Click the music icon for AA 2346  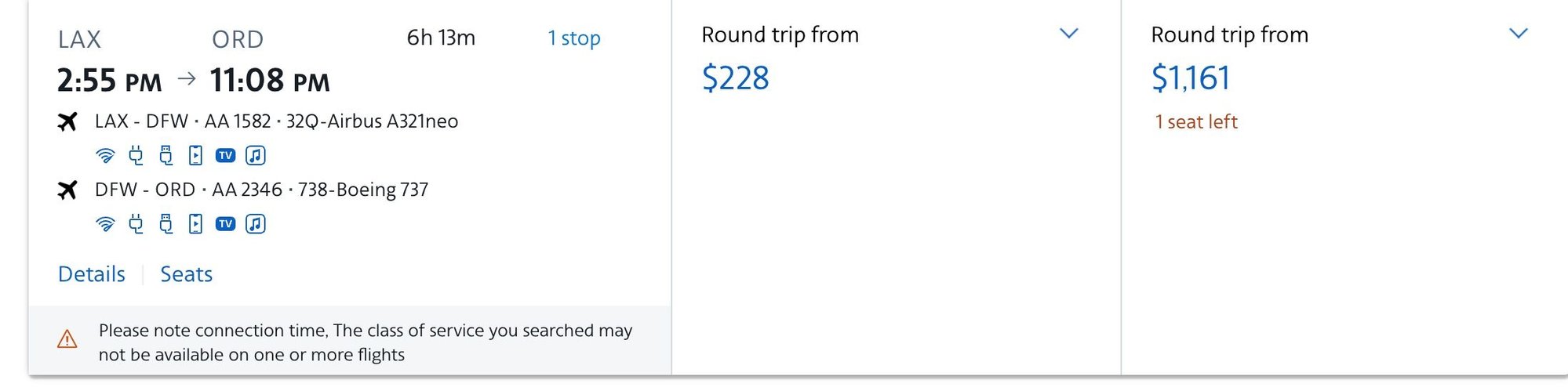[255, 224]
